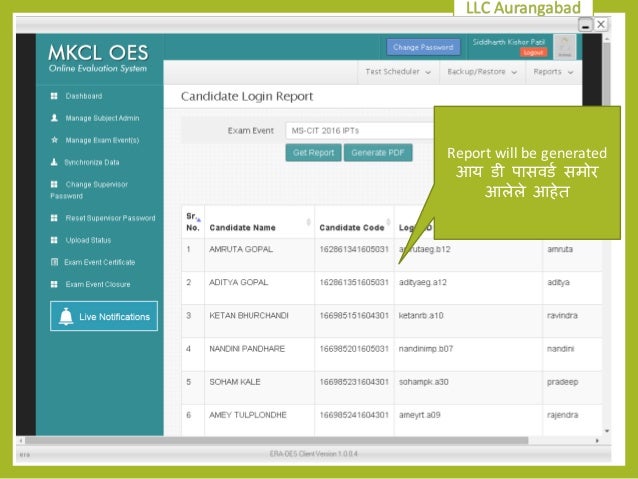Click candidate code 162861341605031
Screen dimensions: 638x479
[354, 249]
